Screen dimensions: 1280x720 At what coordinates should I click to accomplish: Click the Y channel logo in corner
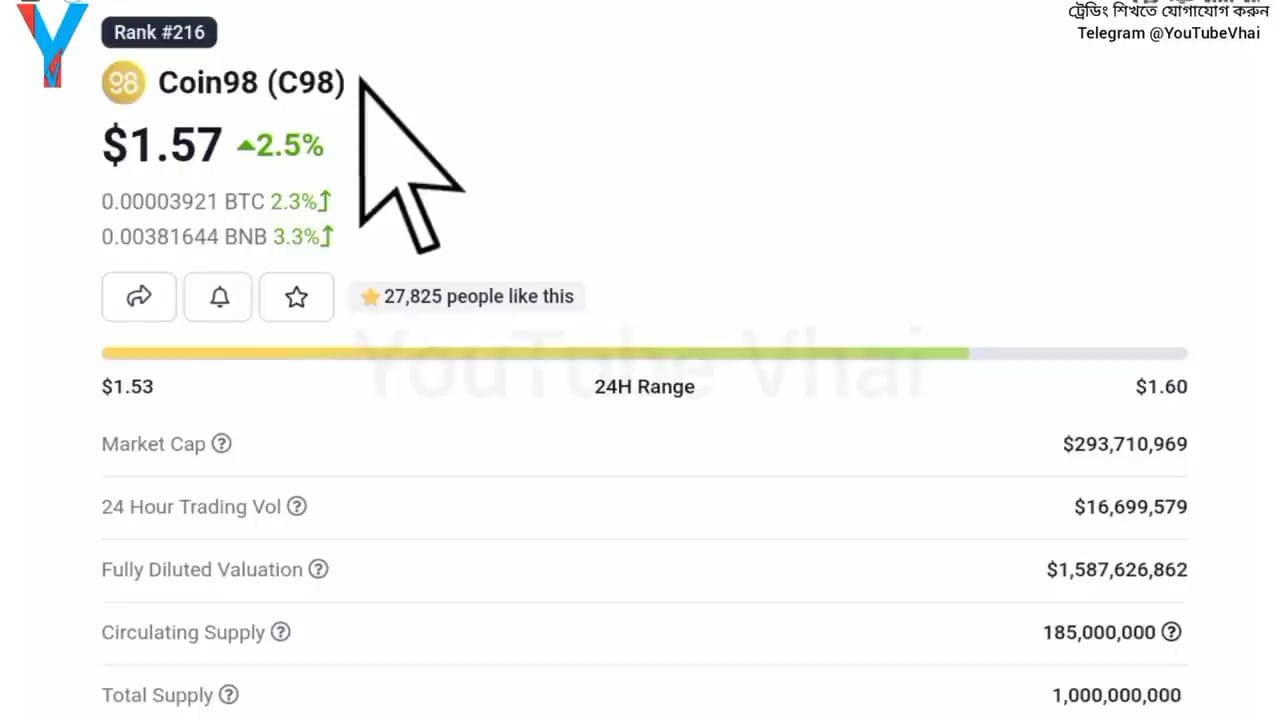tap(53, 43)
